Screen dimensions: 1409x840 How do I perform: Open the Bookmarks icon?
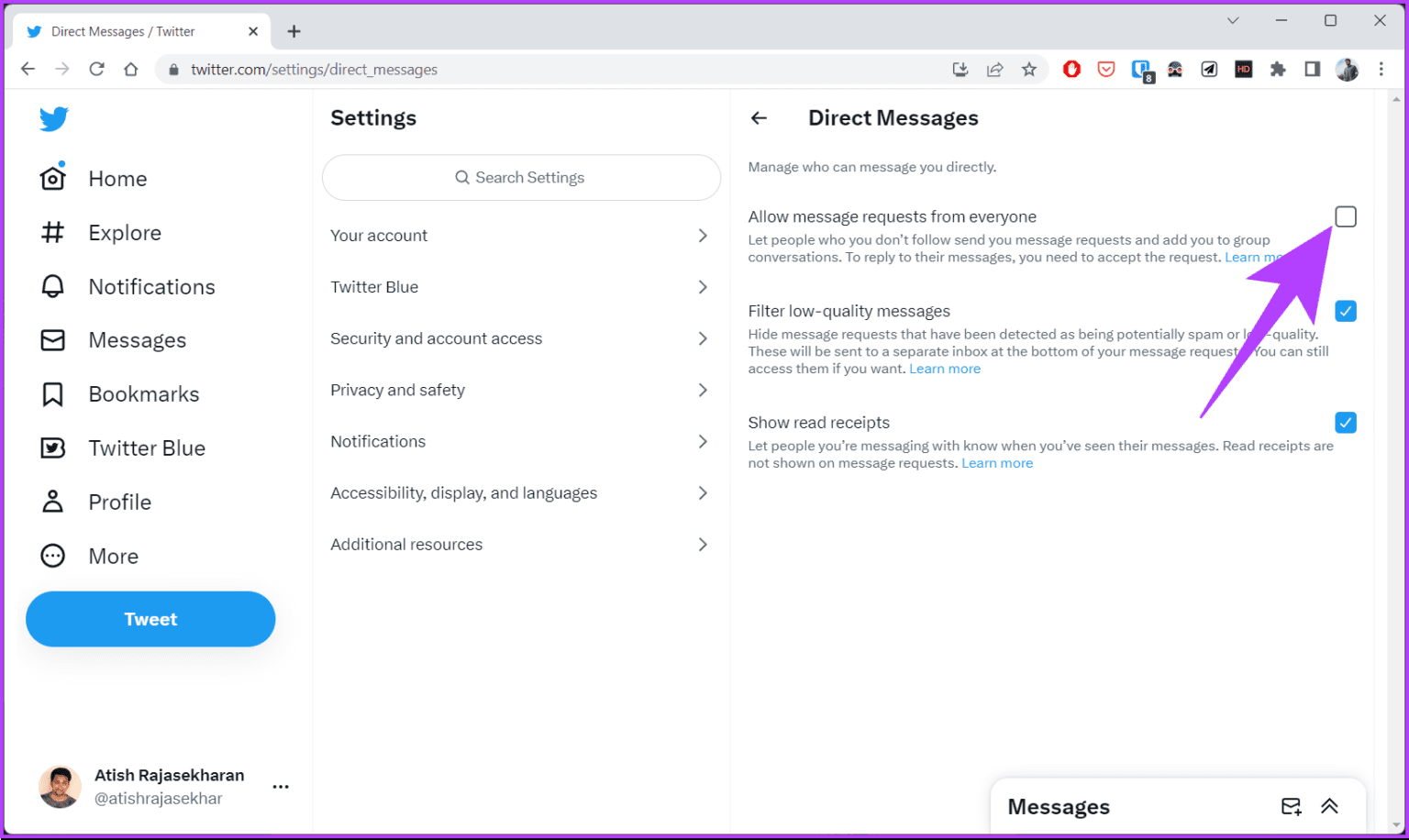click(x=53, y=394)
